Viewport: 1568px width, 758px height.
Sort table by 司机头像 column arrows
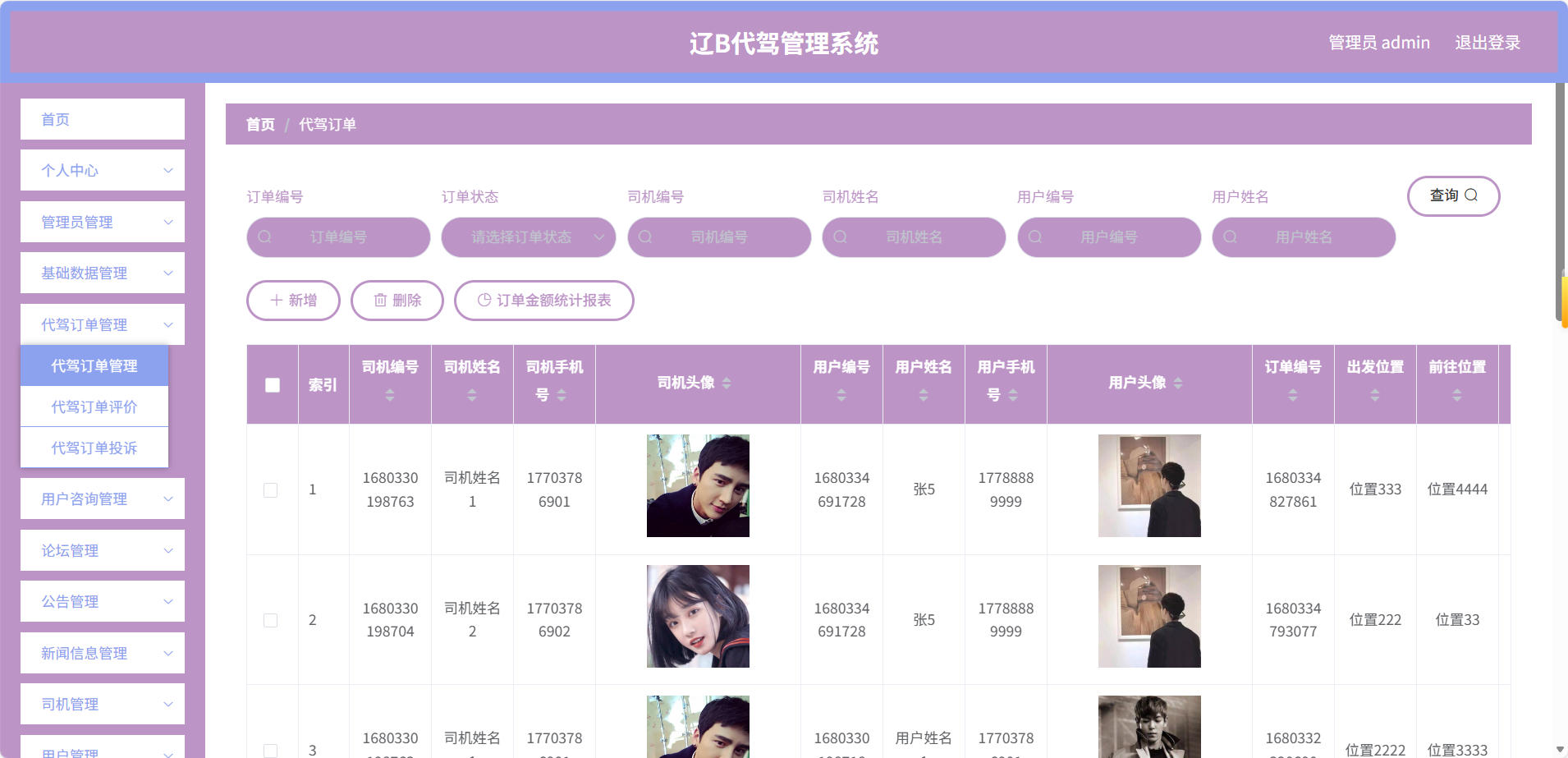tap(727, 383)
